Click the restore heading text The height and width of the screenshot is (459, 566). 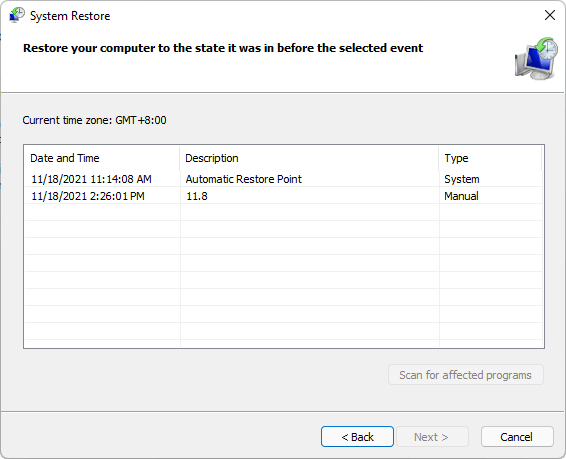tap(223, 48)
